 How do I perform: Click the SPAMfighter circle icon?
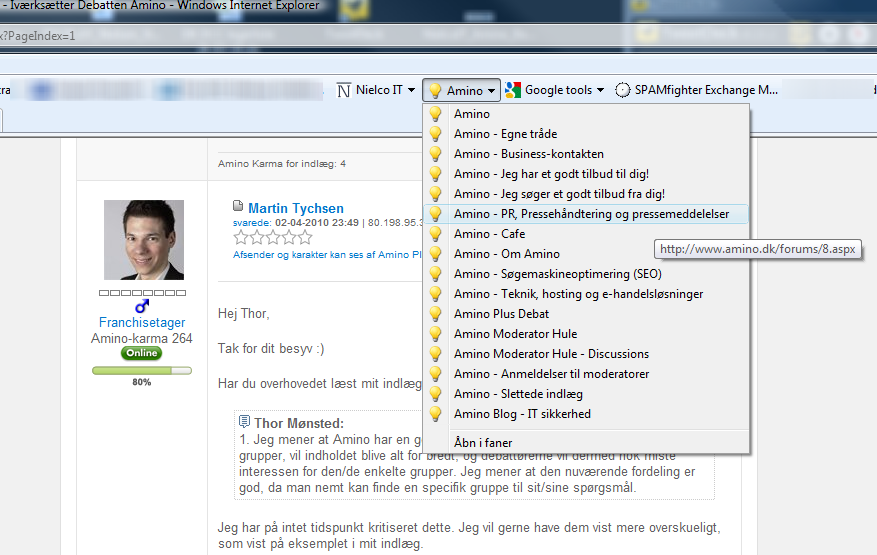click(x=623, y=90)
